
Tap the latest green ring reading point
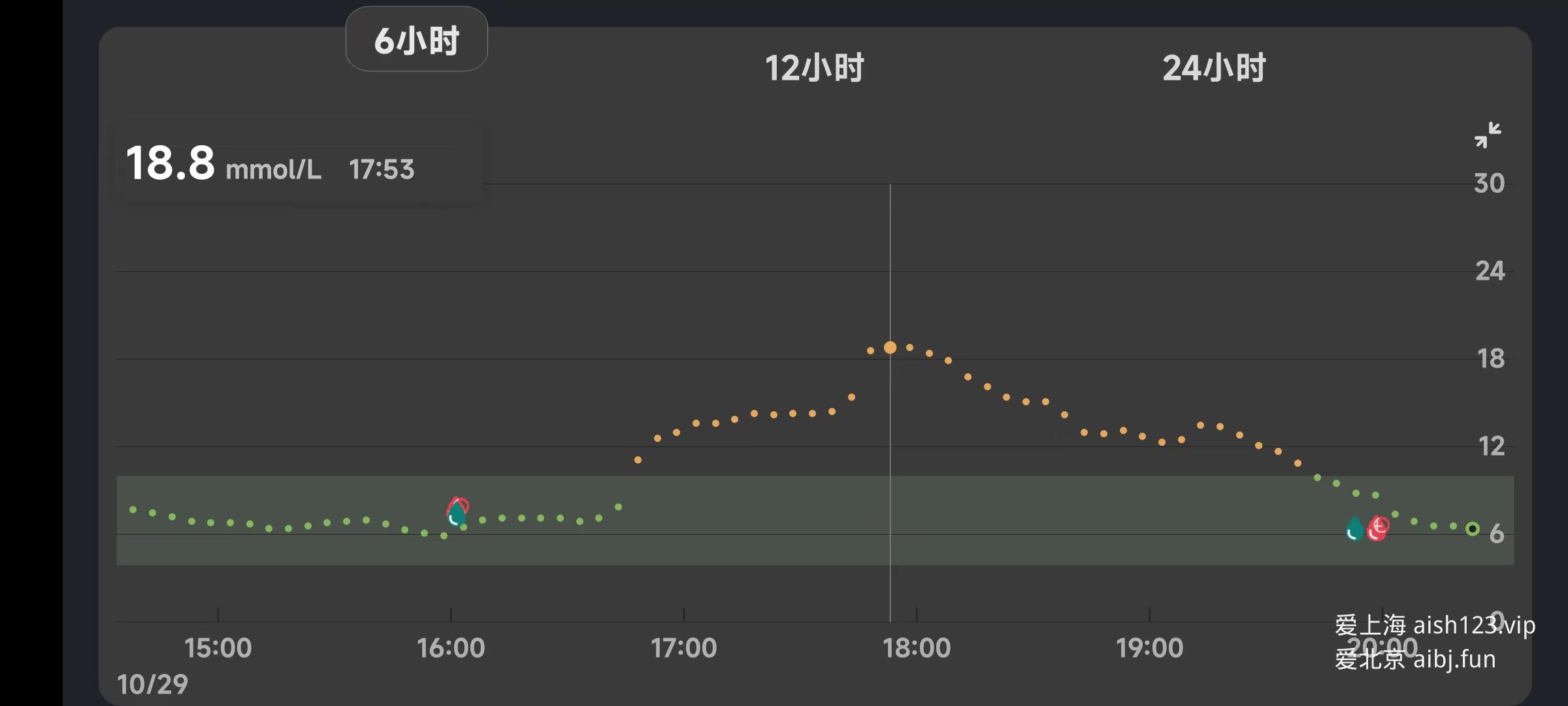coord(1472,529)
